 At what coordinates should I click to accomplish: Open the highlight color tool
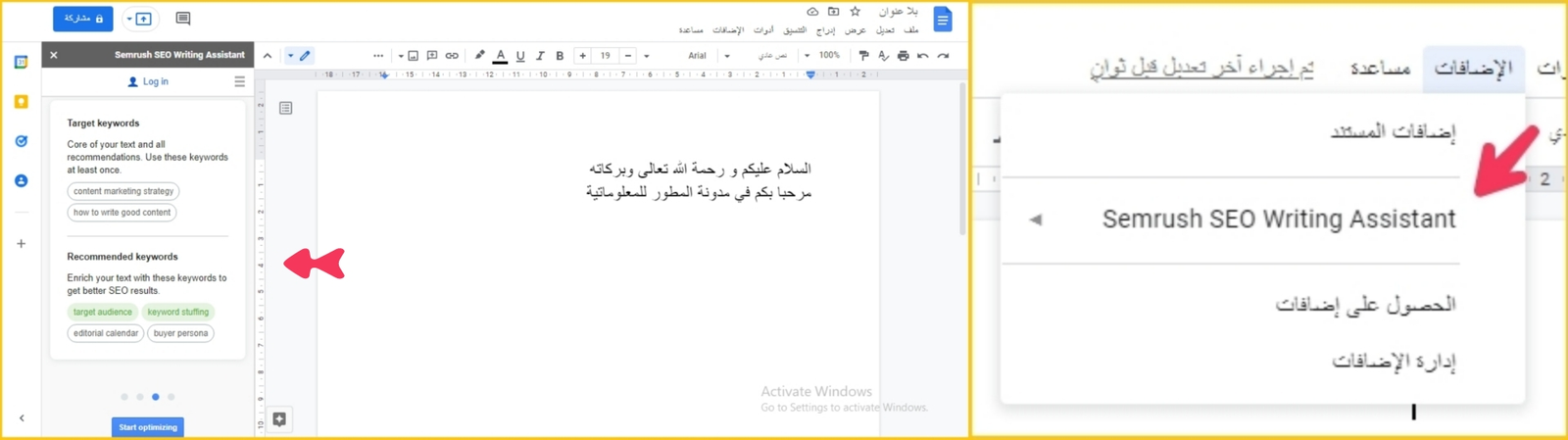point(480,56)
